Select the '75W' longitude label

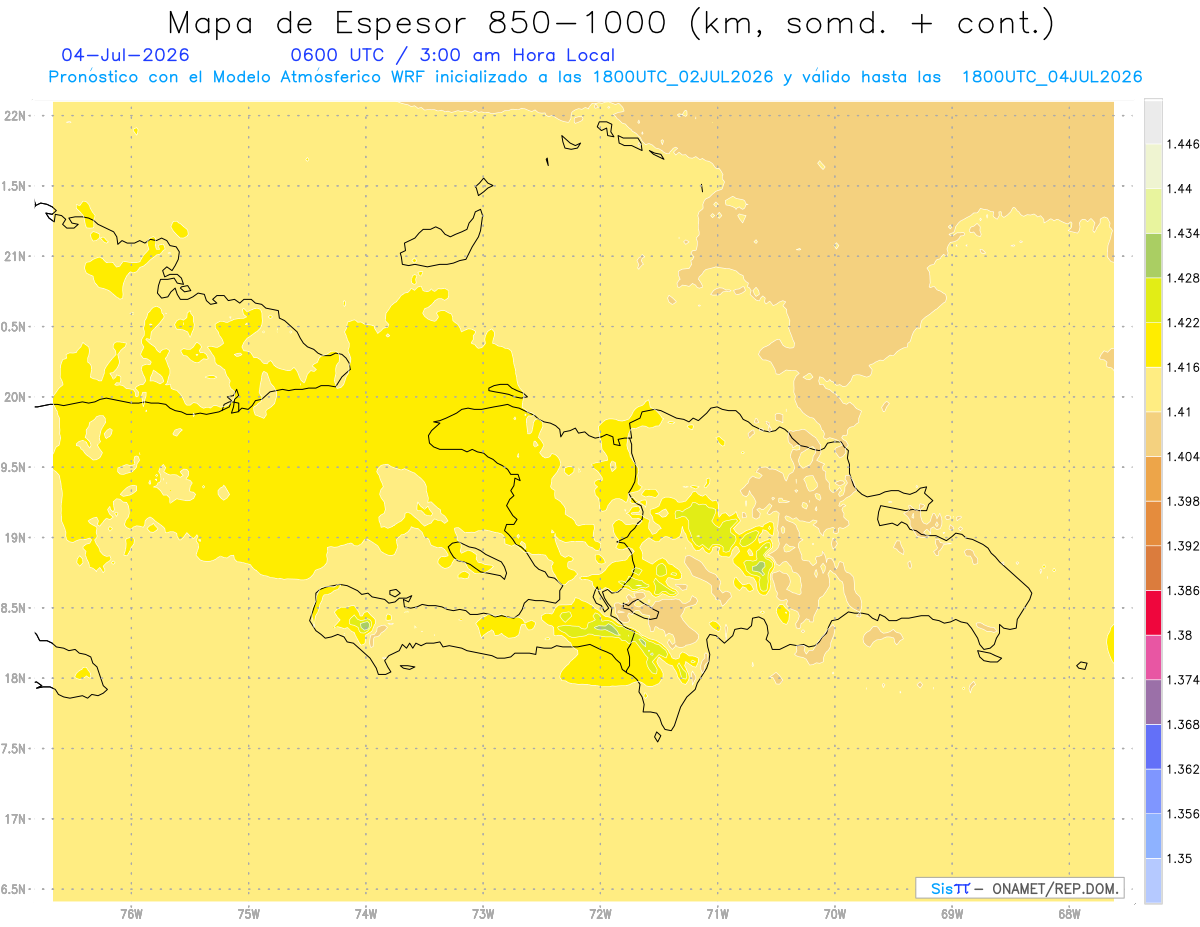[249, 913]
